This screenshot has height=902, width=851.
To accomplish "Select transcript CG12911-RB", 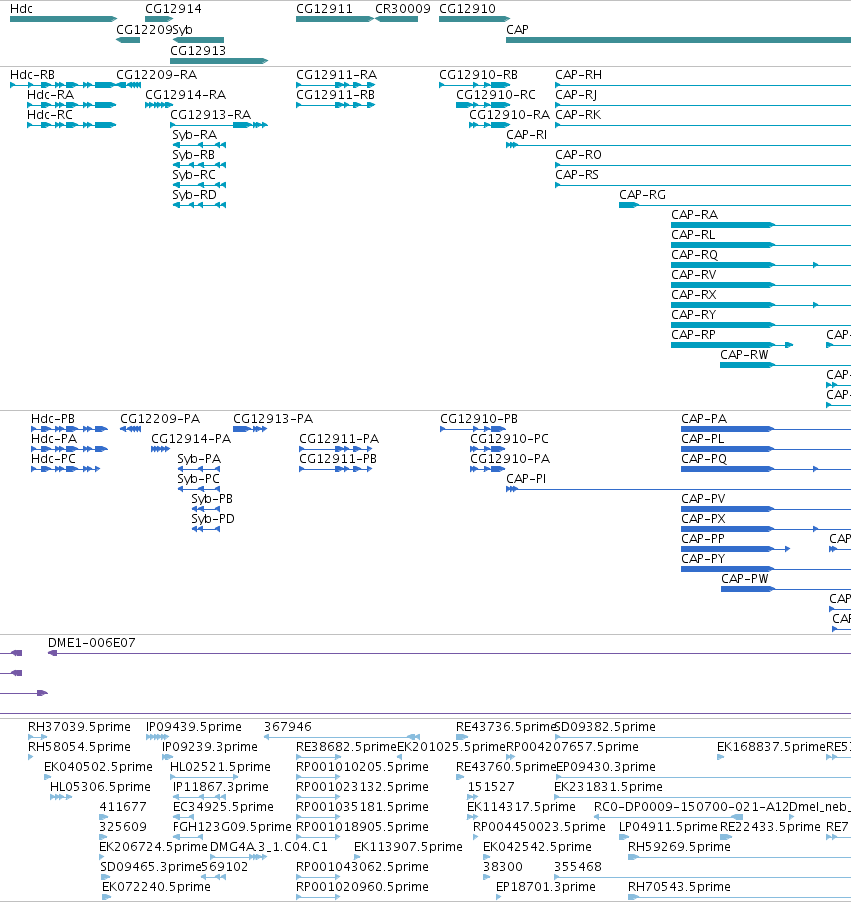I will (x=335, y=105).
